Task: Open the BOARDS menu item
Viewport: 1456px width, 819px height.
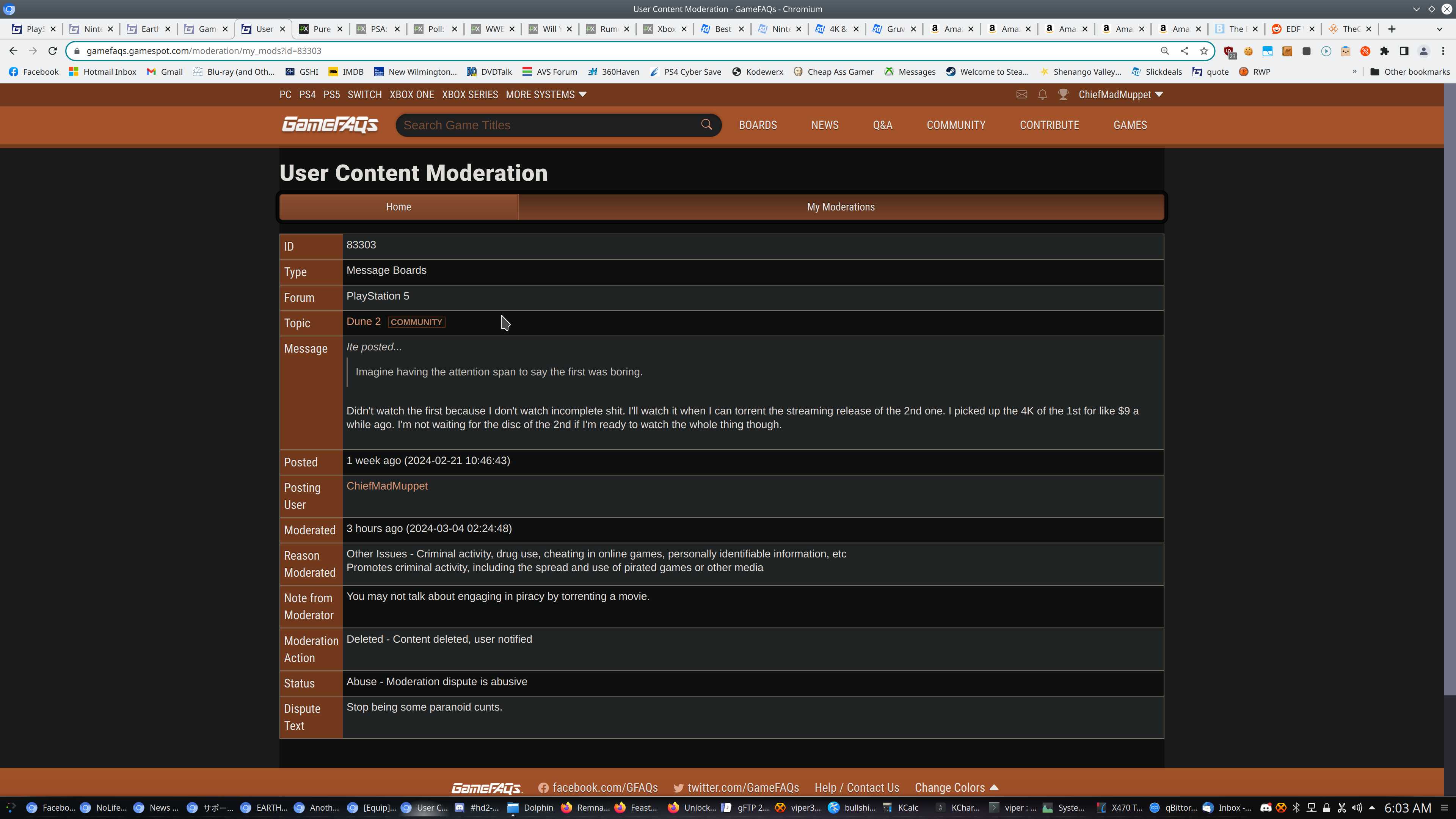Action: tap(758, 125)
